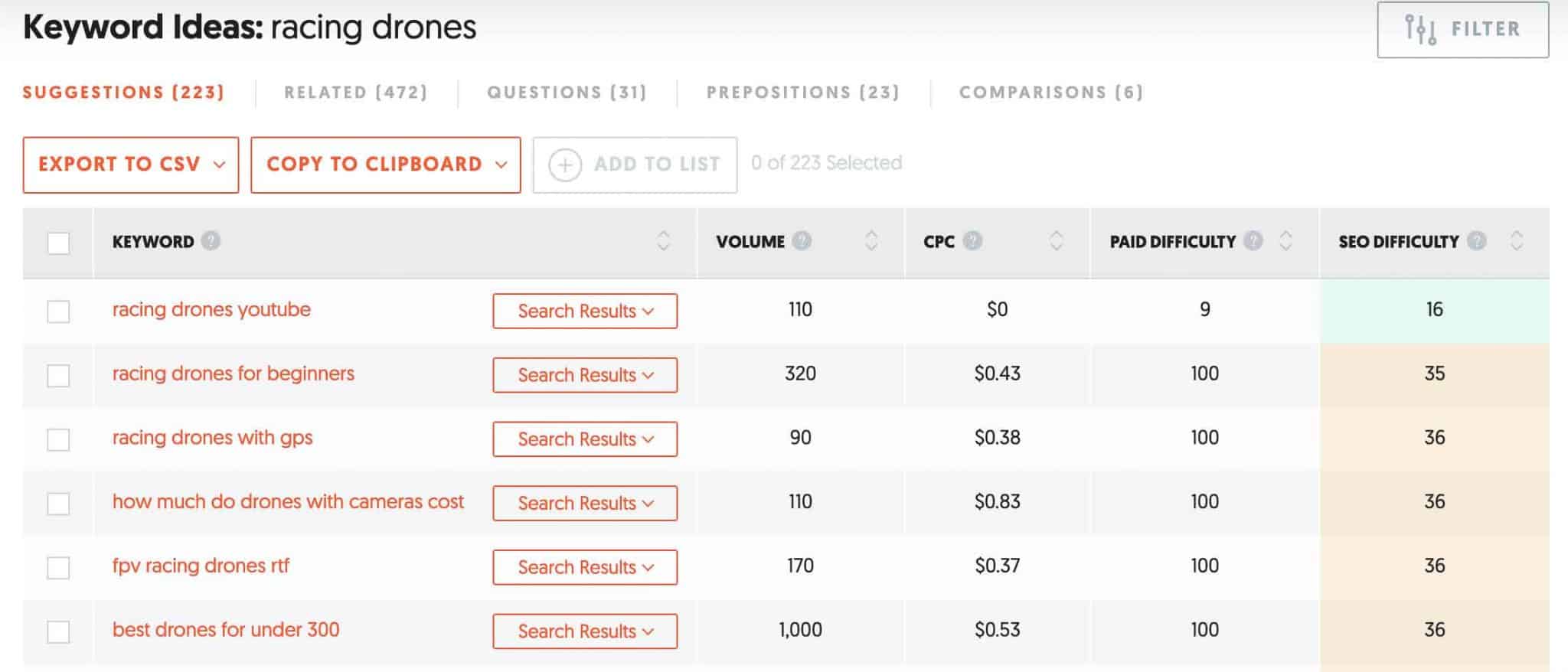
Task: Click the Paid Difficulty help icon
Action: [x=1253, y=241]
